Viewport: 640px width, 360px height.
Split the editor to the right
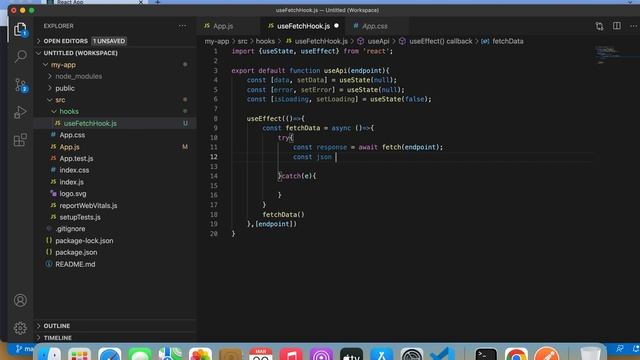(x=617, y=26)
